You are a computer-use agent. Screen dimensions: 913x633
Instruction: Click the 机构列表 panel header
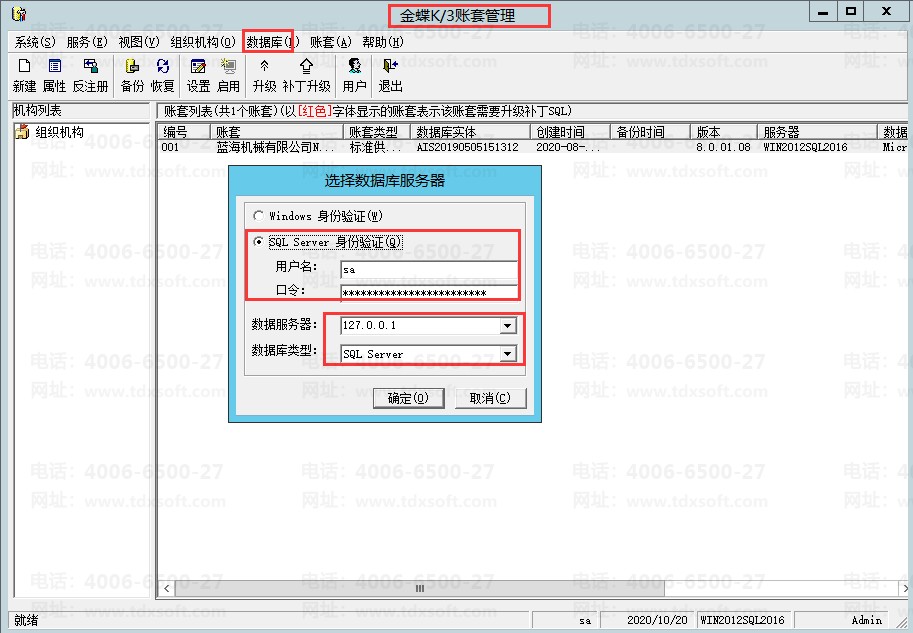[81, 111]
